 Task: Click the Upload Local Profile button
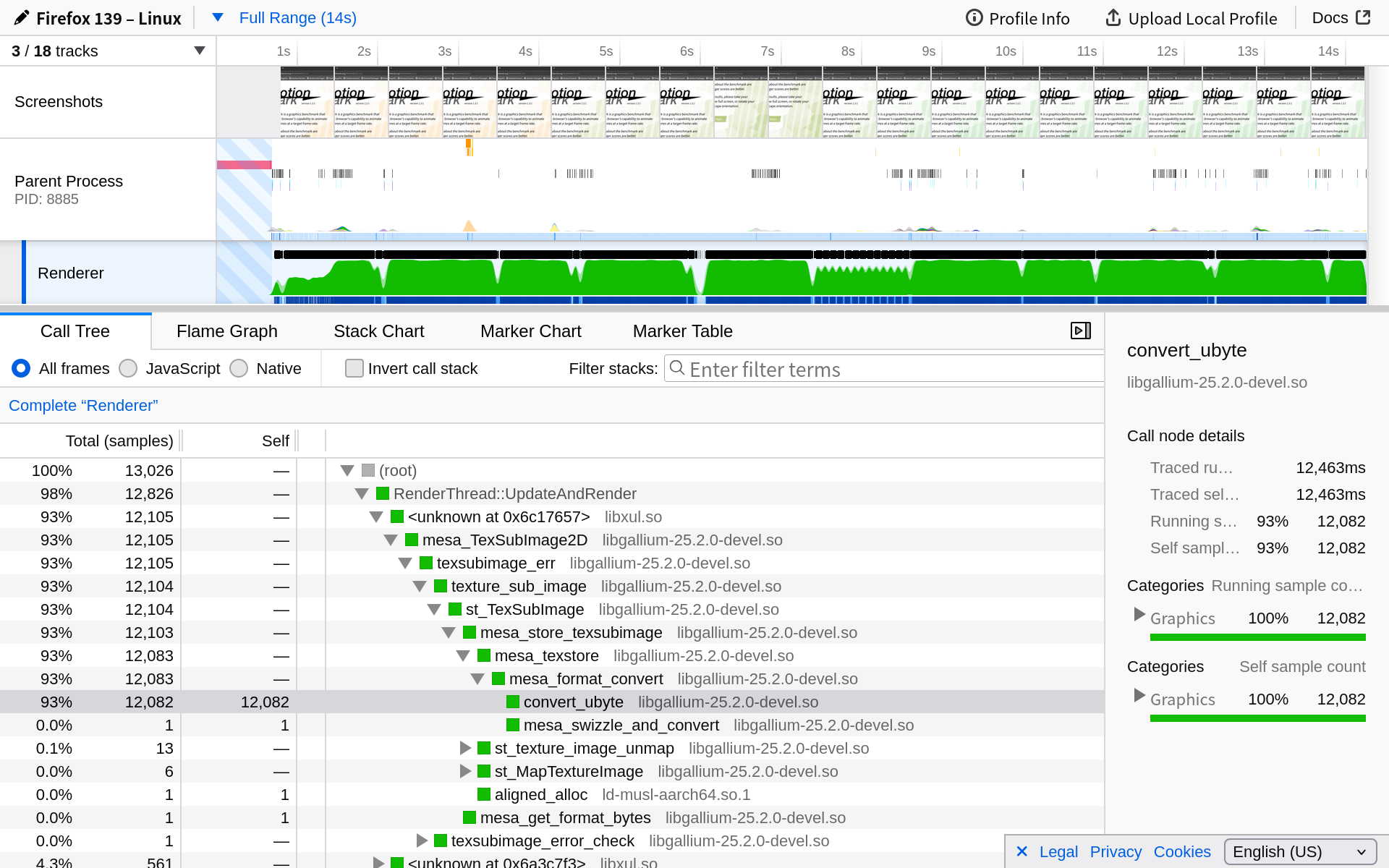click(x=1192, y=18)
